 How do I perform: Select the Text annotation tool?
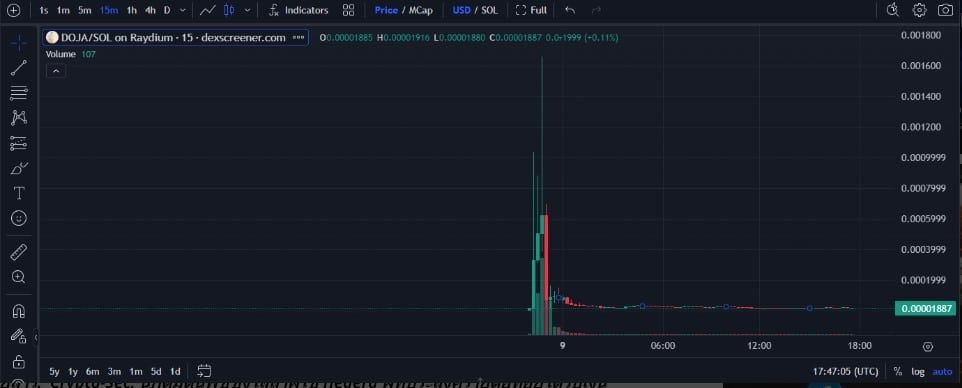point(19,193)
